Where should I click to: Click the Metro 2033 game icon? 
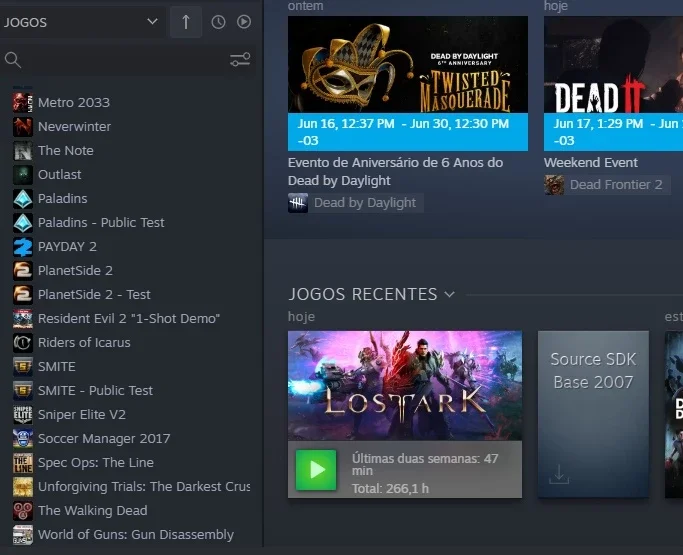(23, 102)
